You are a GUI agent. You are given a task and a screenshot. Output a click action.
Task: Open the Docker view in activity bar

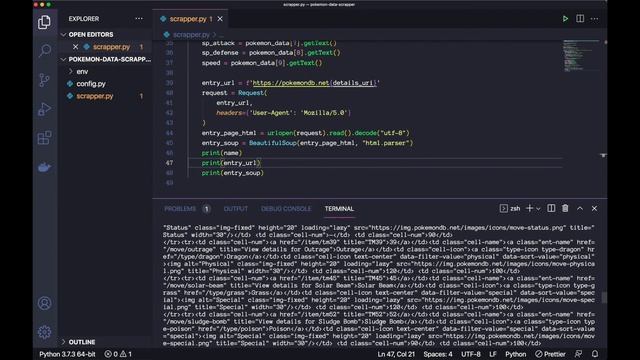[44, 167]
